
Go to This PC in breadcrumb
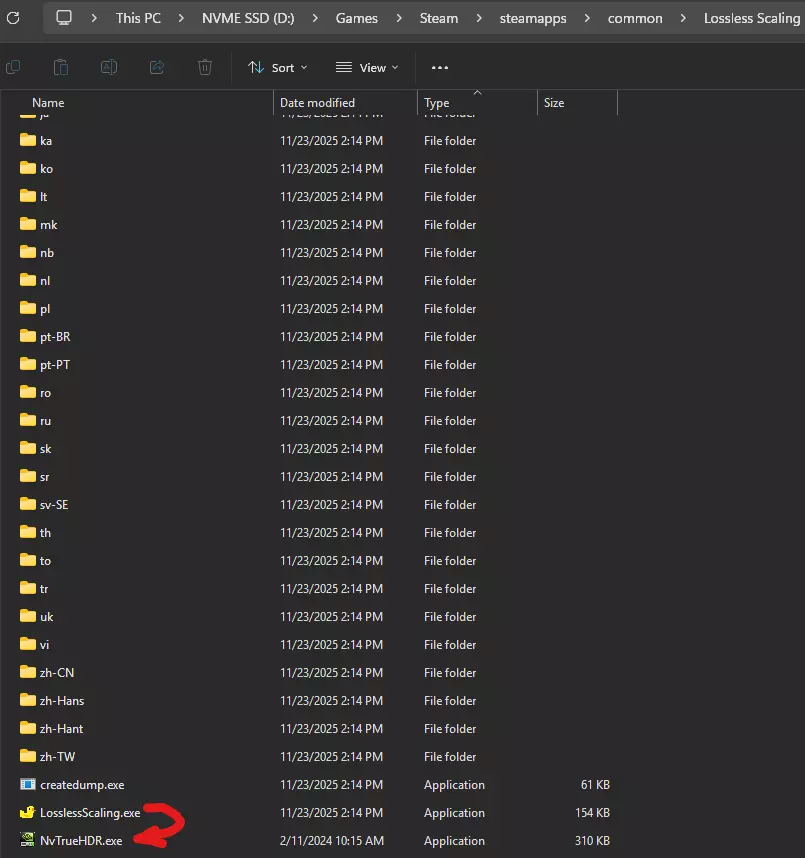tap(138, 18)
